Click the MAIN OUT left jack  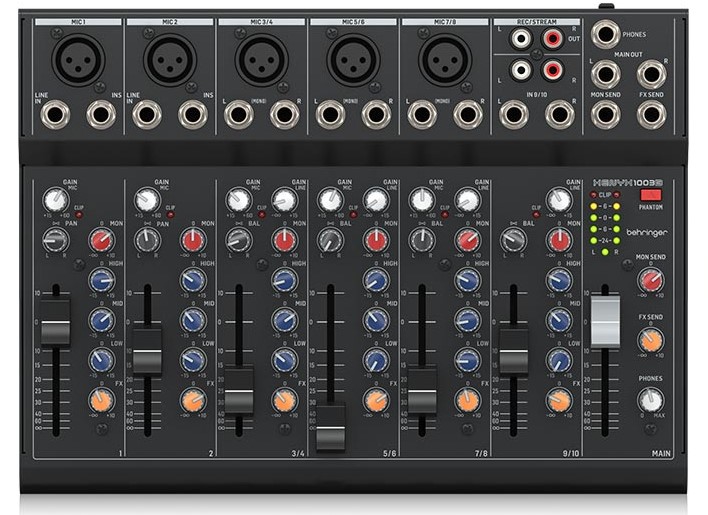pyautogui.click(x=606, y=73)
